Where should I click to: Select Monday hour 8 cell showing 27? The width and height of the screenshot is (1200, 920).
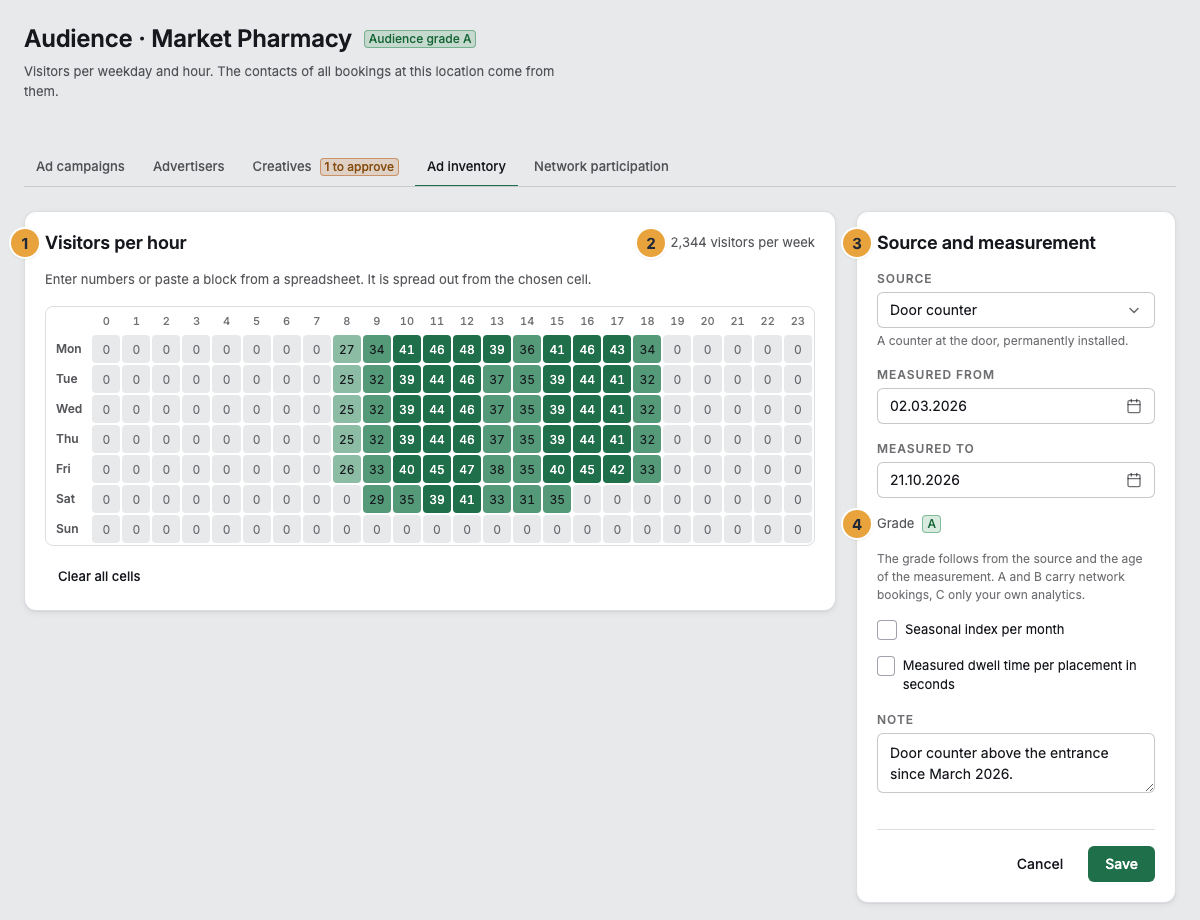[347, 350]
